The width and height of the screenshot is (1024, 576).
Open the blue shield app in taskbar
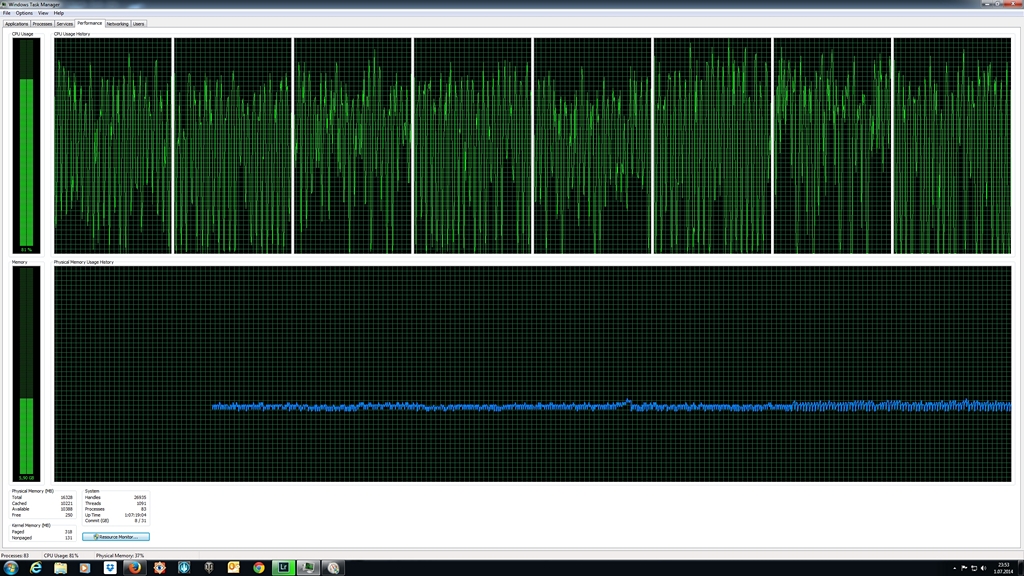(184, 568)
